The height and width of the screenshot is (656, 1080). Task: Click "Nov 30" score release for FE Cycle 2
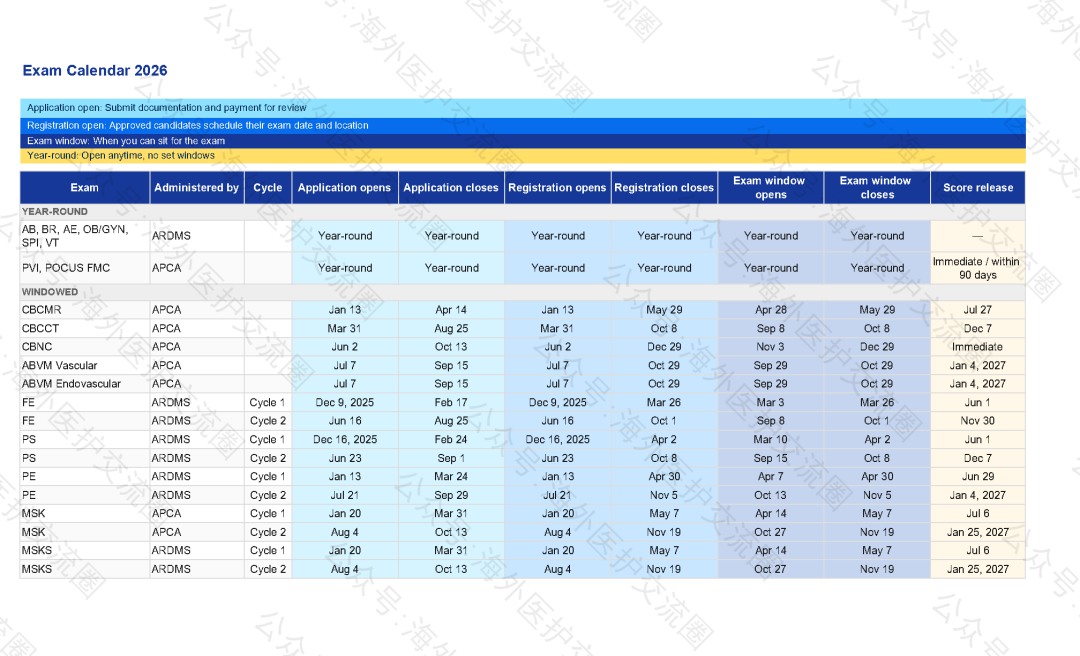pos(977,421)
